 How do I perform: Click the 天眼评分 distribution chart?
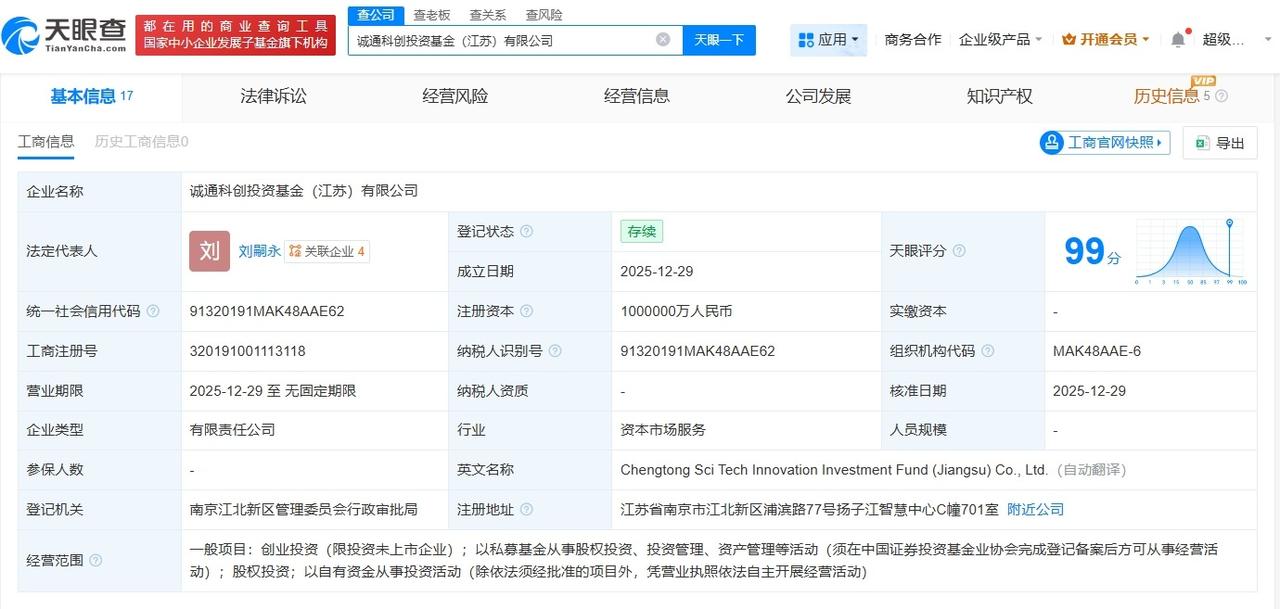tap(1190, 252)
